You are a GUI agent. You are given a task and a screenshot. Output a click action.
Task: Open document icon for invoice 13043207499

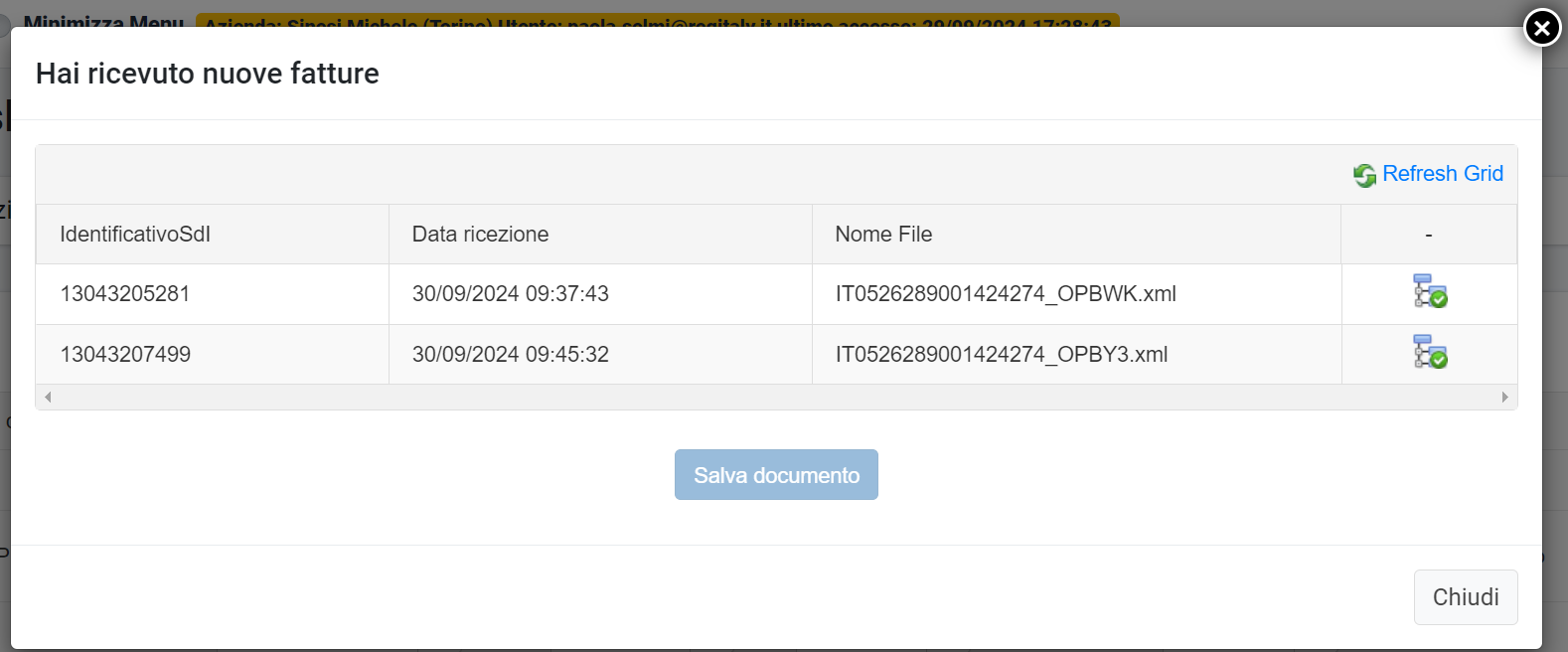(1429, 353)
